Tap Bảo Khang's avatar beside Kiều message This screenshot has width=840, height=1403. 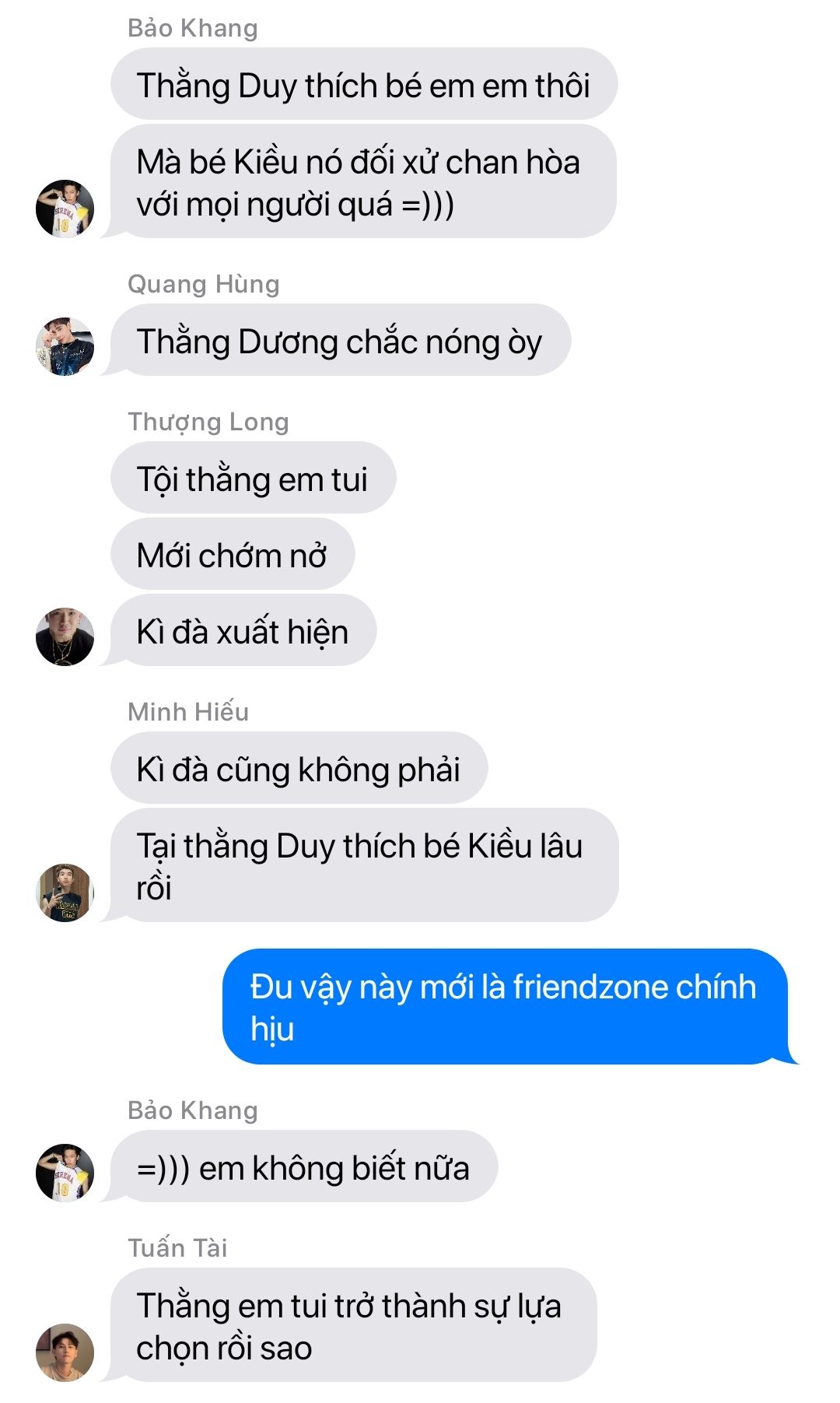(65, 209)
